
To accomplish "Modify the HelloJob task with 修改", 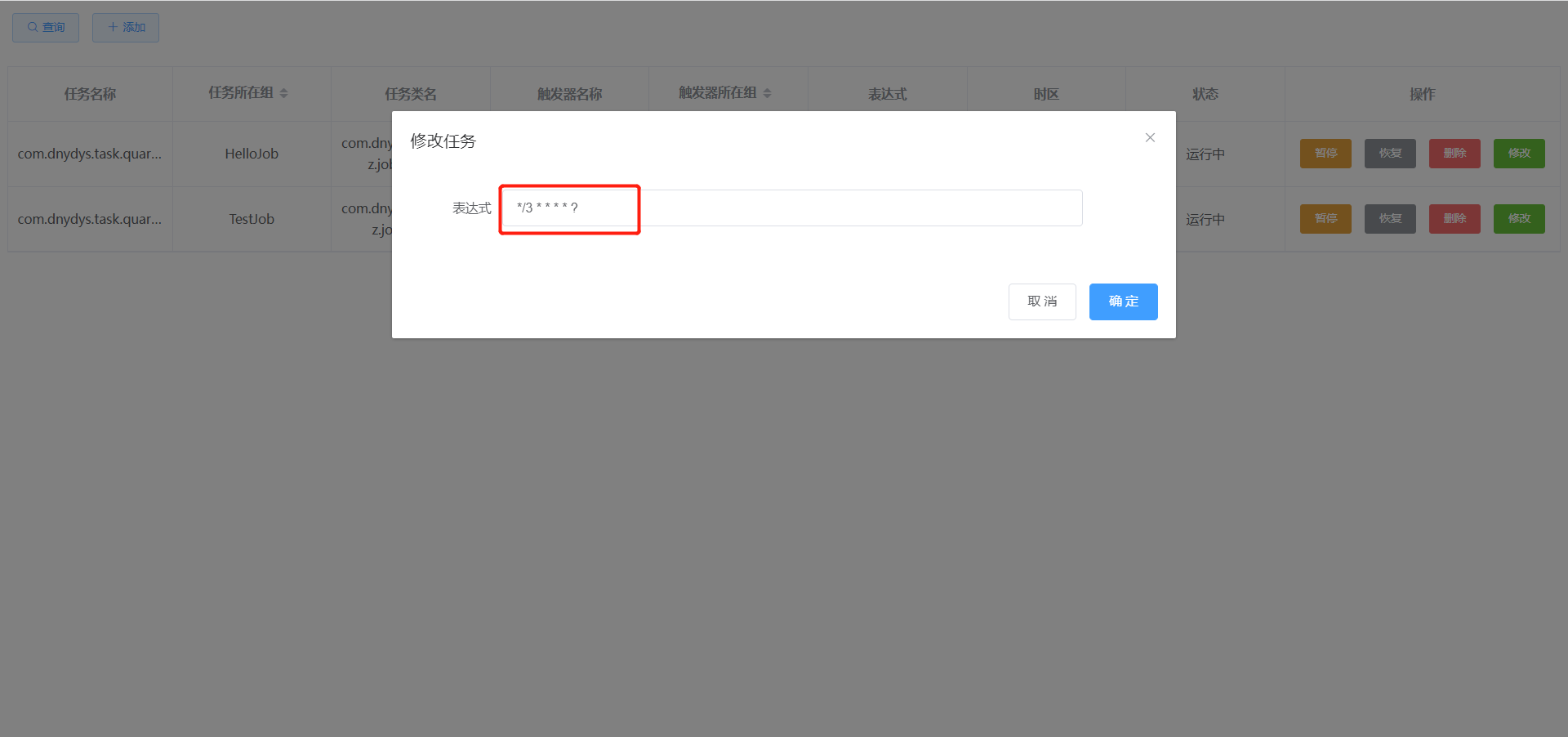I will click(x=1518, y=153).
